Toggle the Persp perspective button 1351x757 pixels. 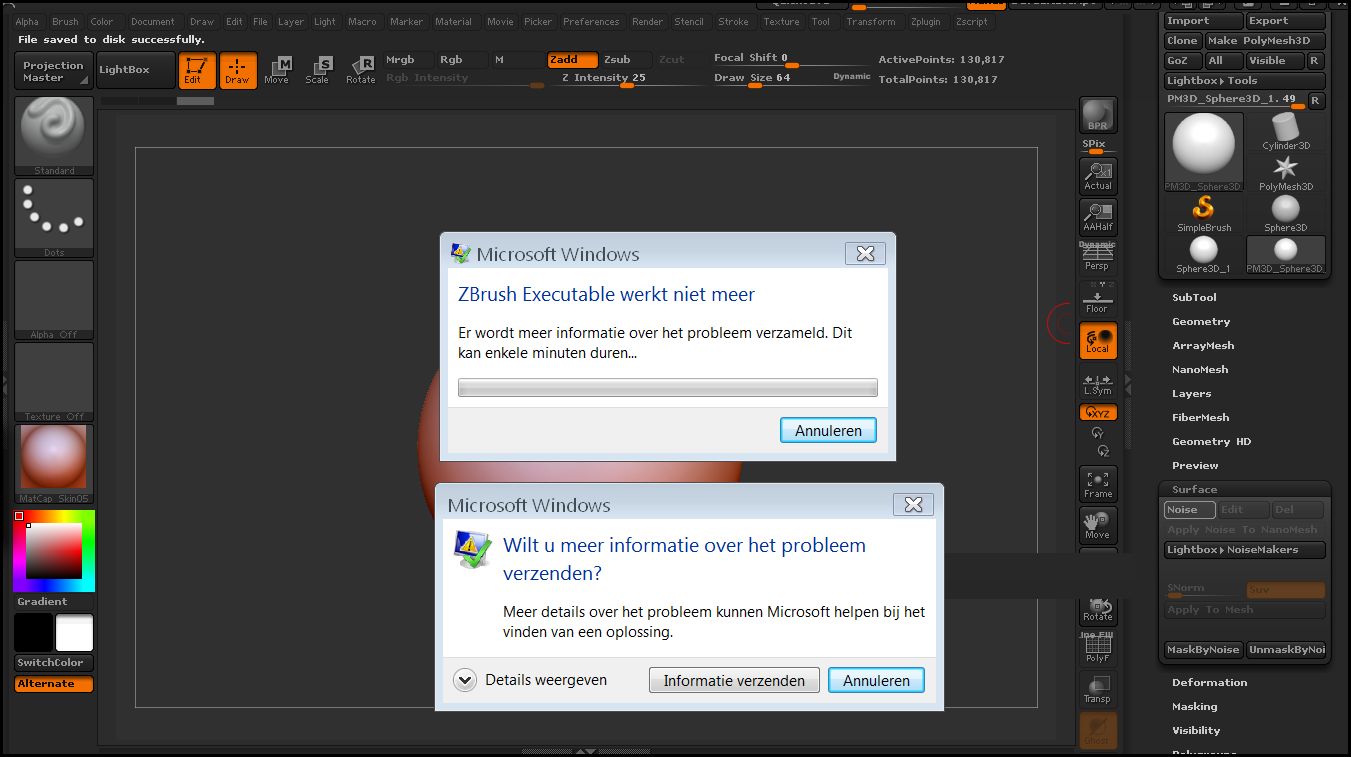(x=1098, y=258)
